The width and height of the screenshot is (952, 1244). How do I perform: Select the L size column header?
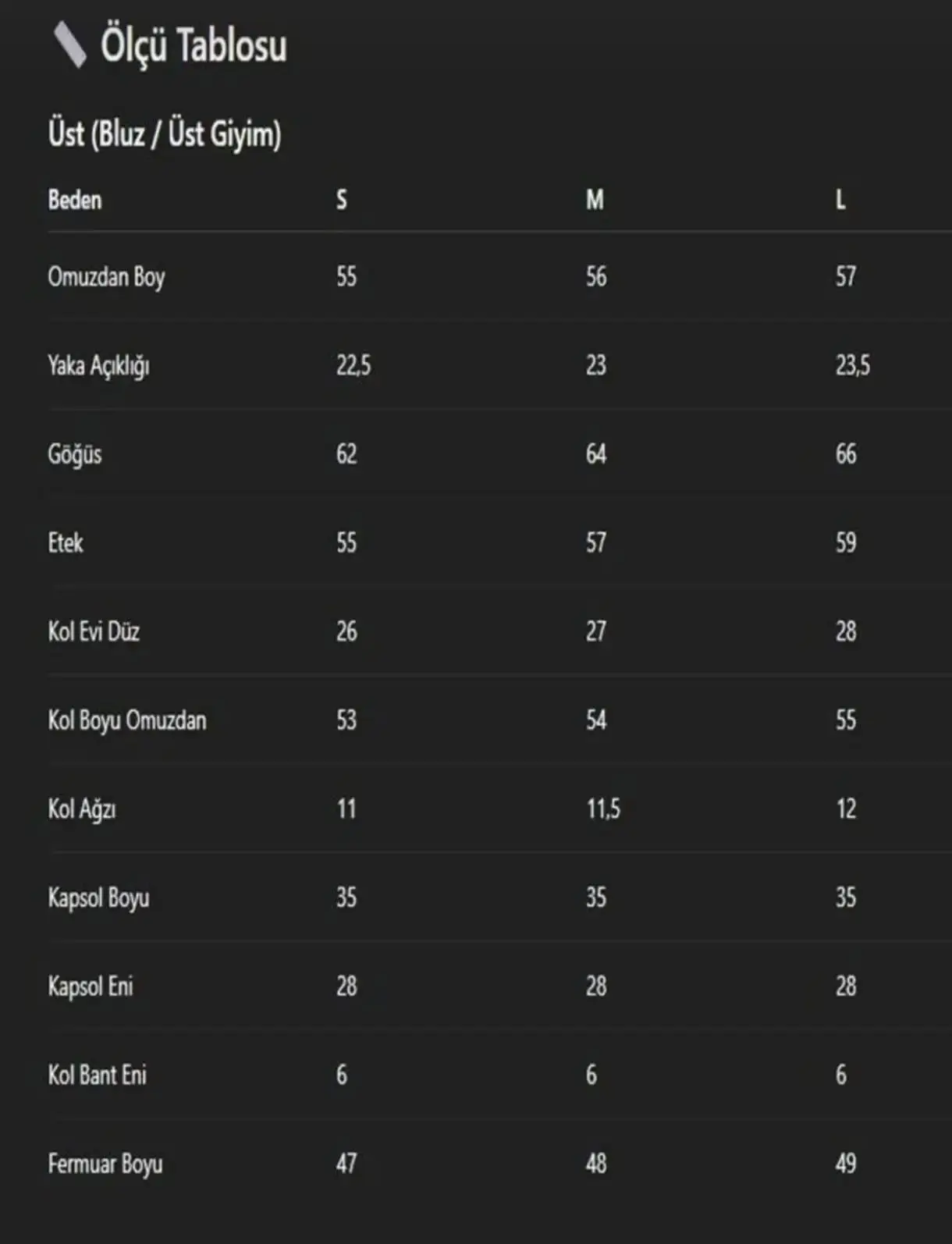(x=840, y=201)
